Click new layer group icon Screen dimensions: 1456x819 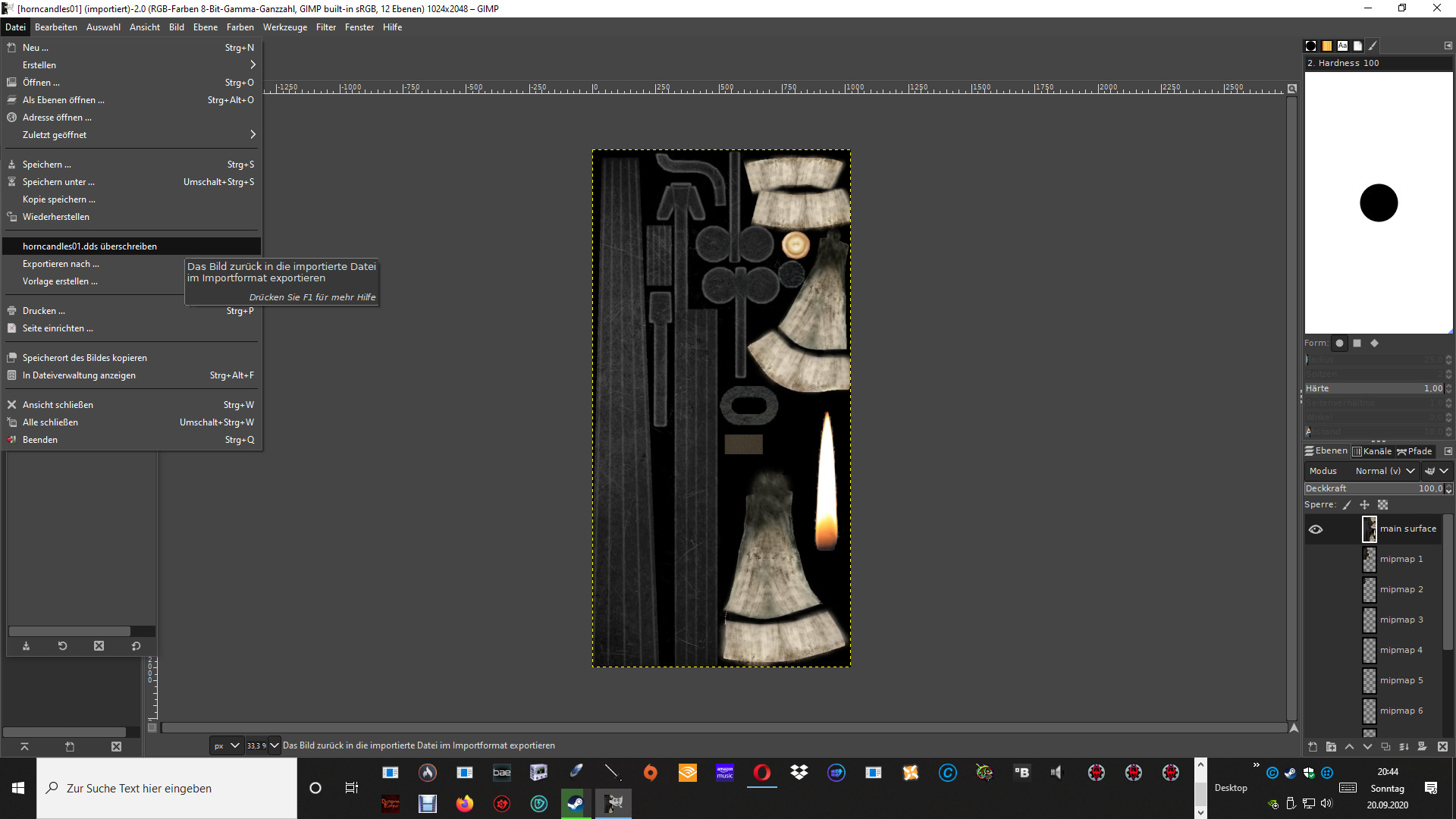pos(1331,747)
